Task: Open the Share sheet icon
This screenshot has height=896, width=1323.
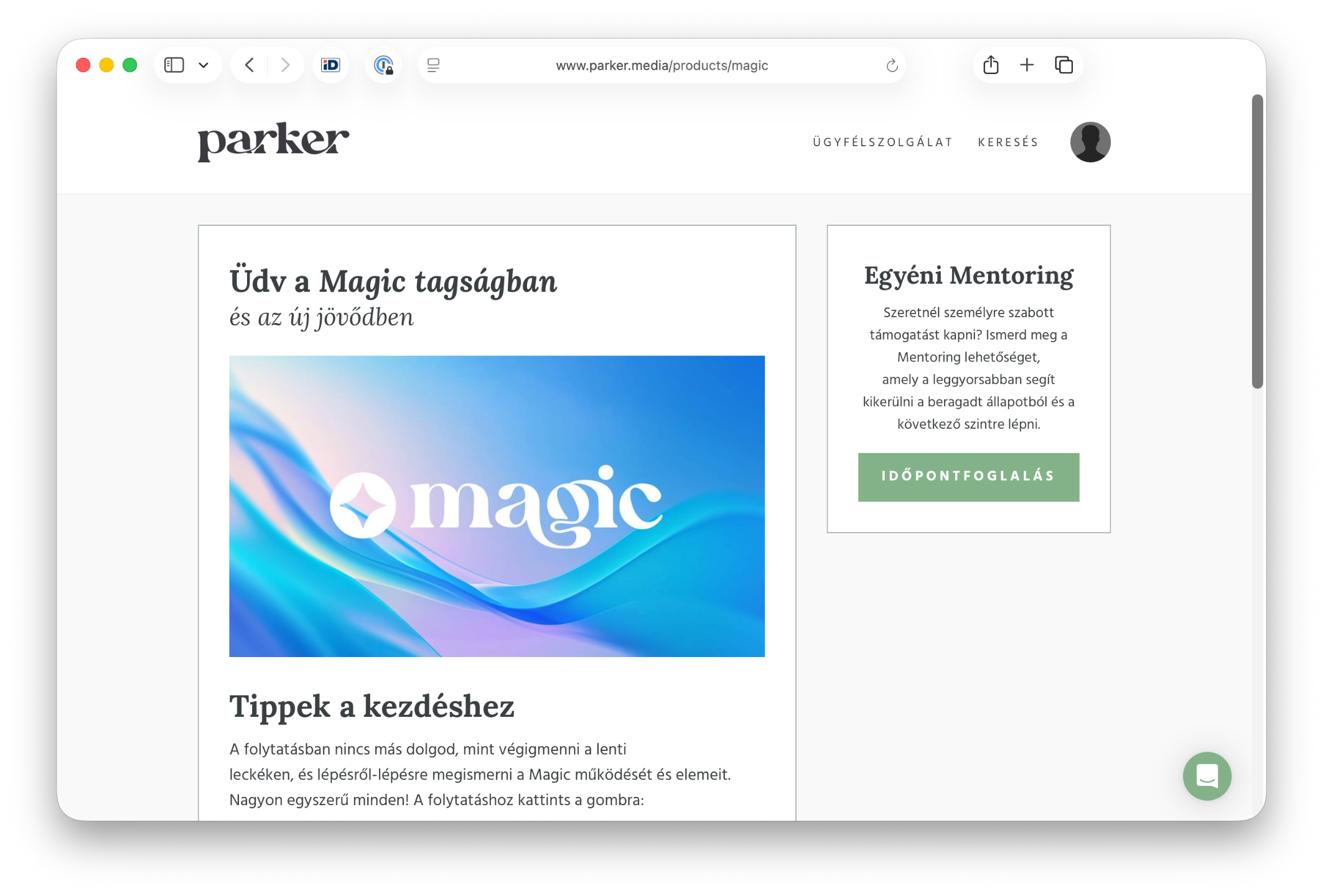Action: tap(991, 65)
